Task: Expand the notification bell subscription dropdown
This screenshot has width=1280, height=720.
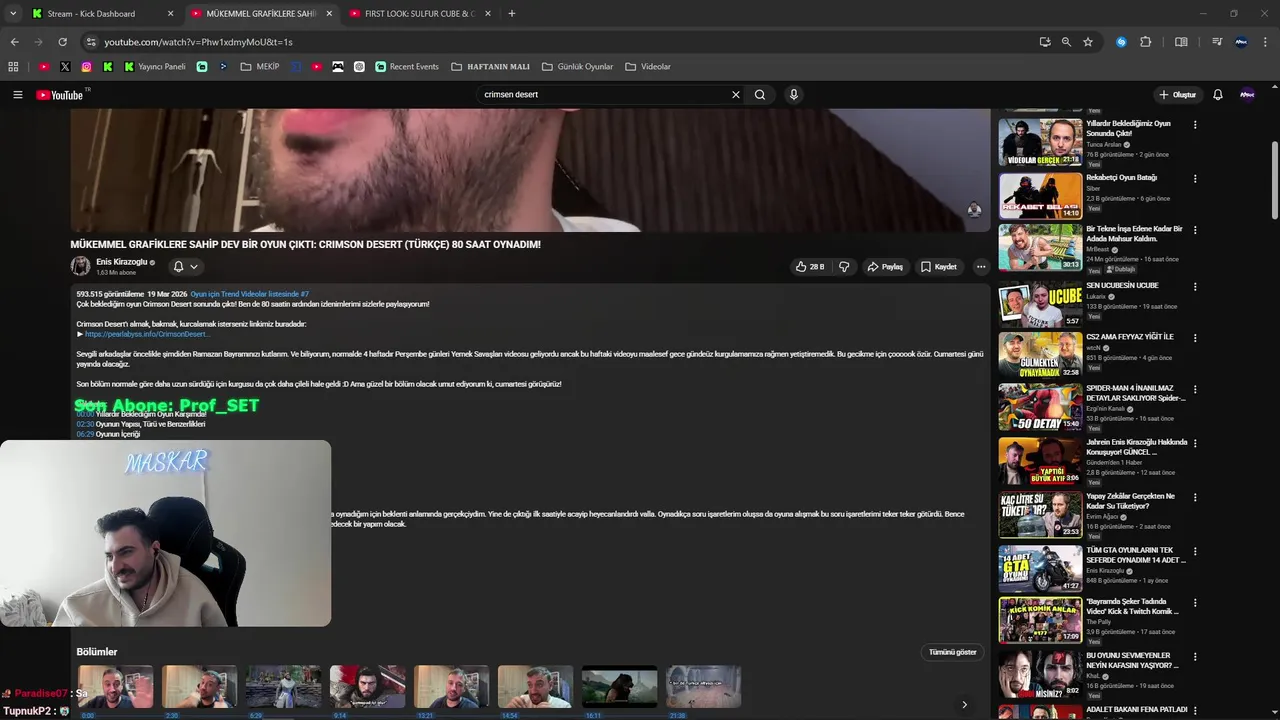Action: point(185,267)
